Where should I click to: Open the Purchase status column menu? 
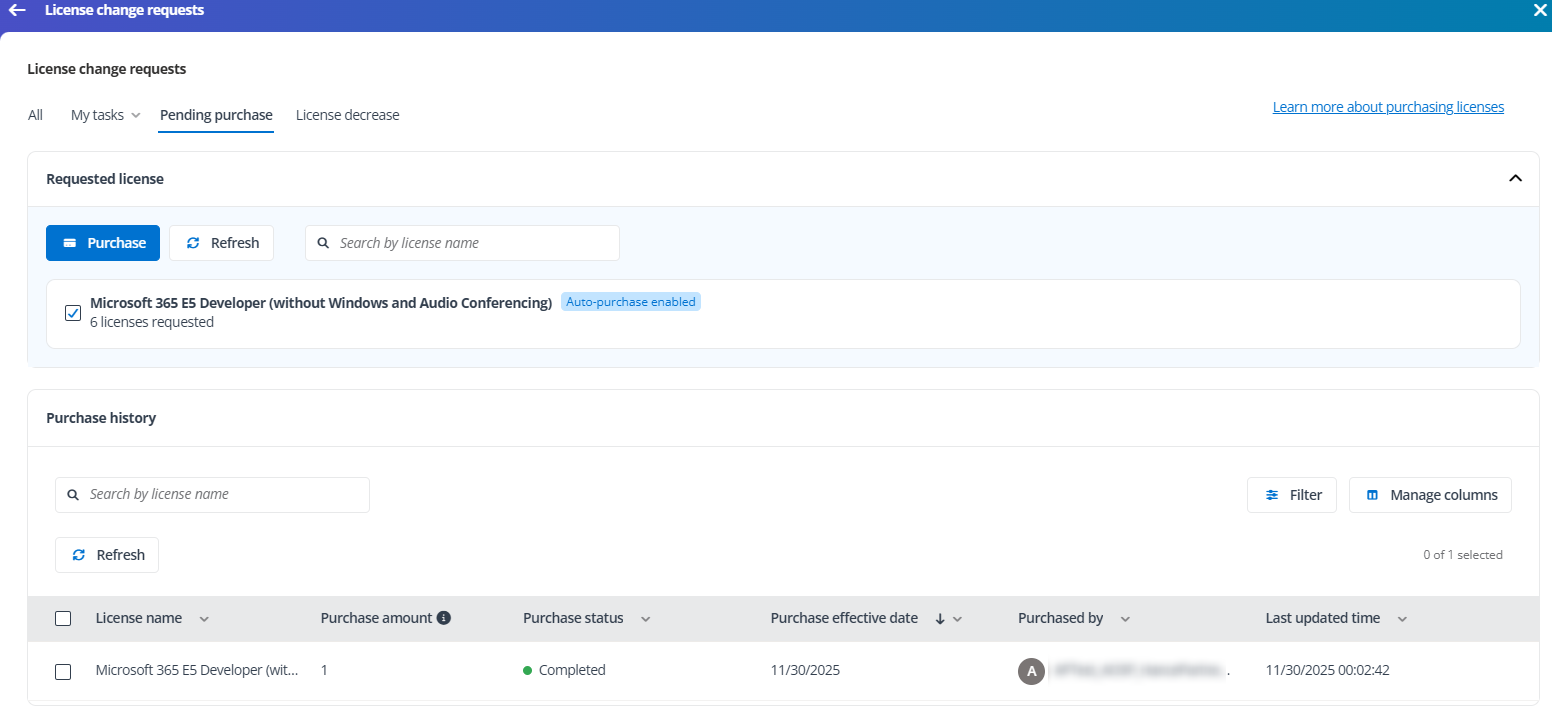tap(645, 619)
